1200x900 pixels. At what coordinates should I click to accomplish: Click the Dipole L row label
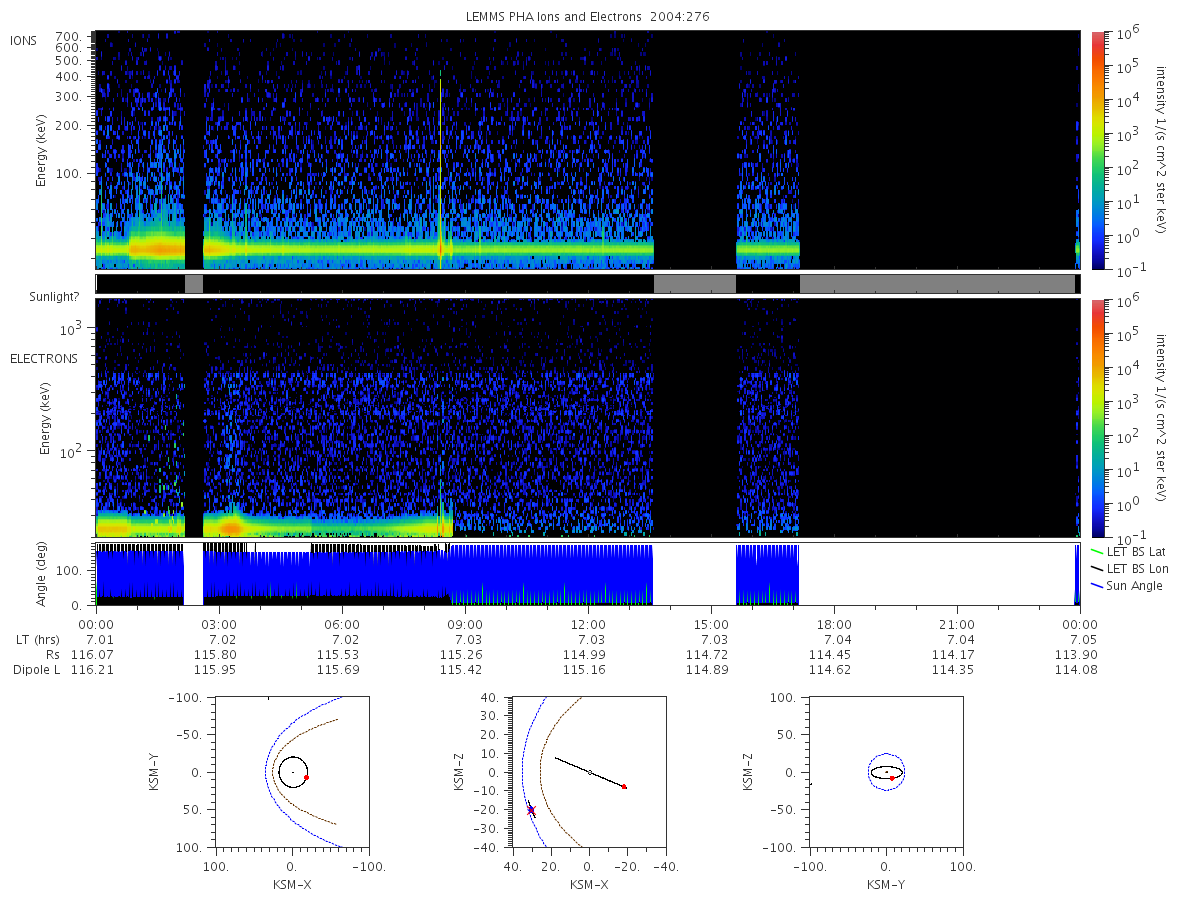point(37,669)
